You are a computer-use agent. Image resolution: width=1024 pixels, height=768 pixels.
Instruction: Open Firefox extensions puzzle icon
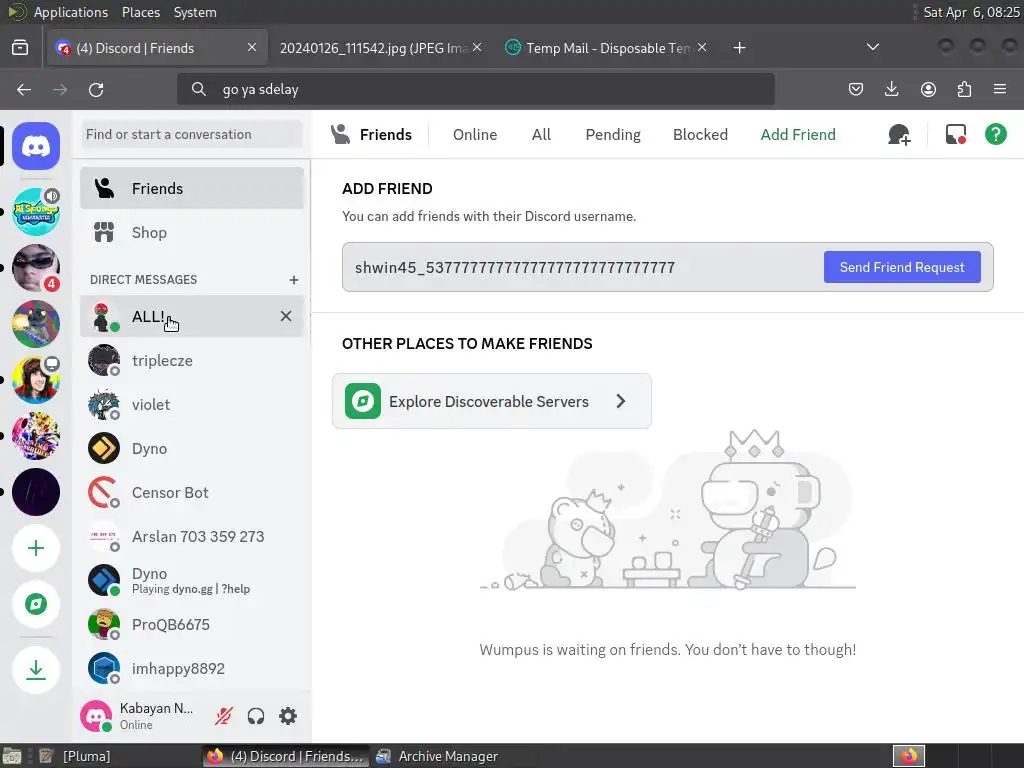pos(964,89)
